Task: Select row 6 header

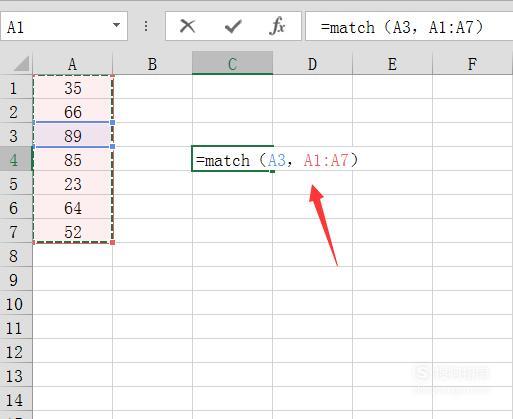Action: 16,208
